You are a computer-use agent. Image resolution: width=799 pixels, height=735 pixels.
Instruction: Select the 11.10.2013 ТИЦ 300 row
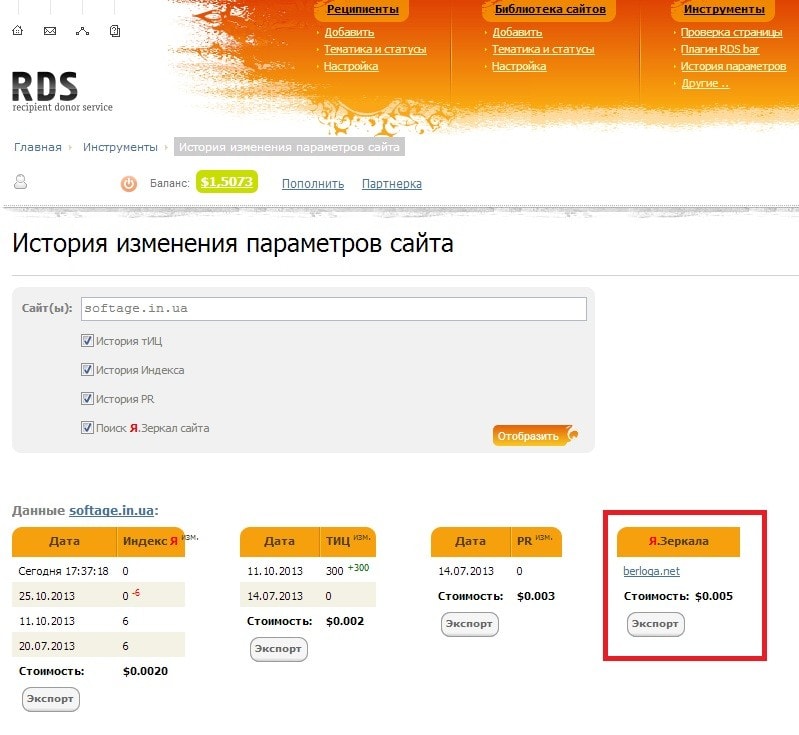308,571
